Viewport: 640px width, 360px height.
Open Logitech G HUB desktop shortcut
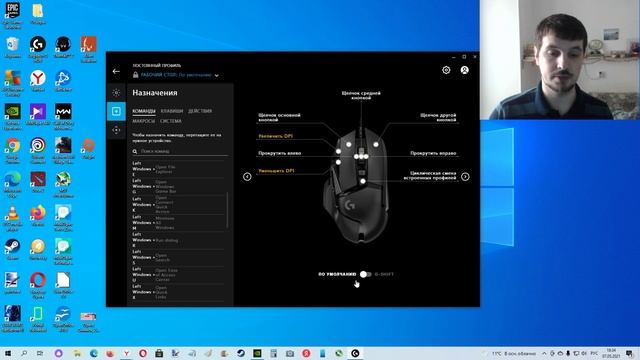click(38, 49)
